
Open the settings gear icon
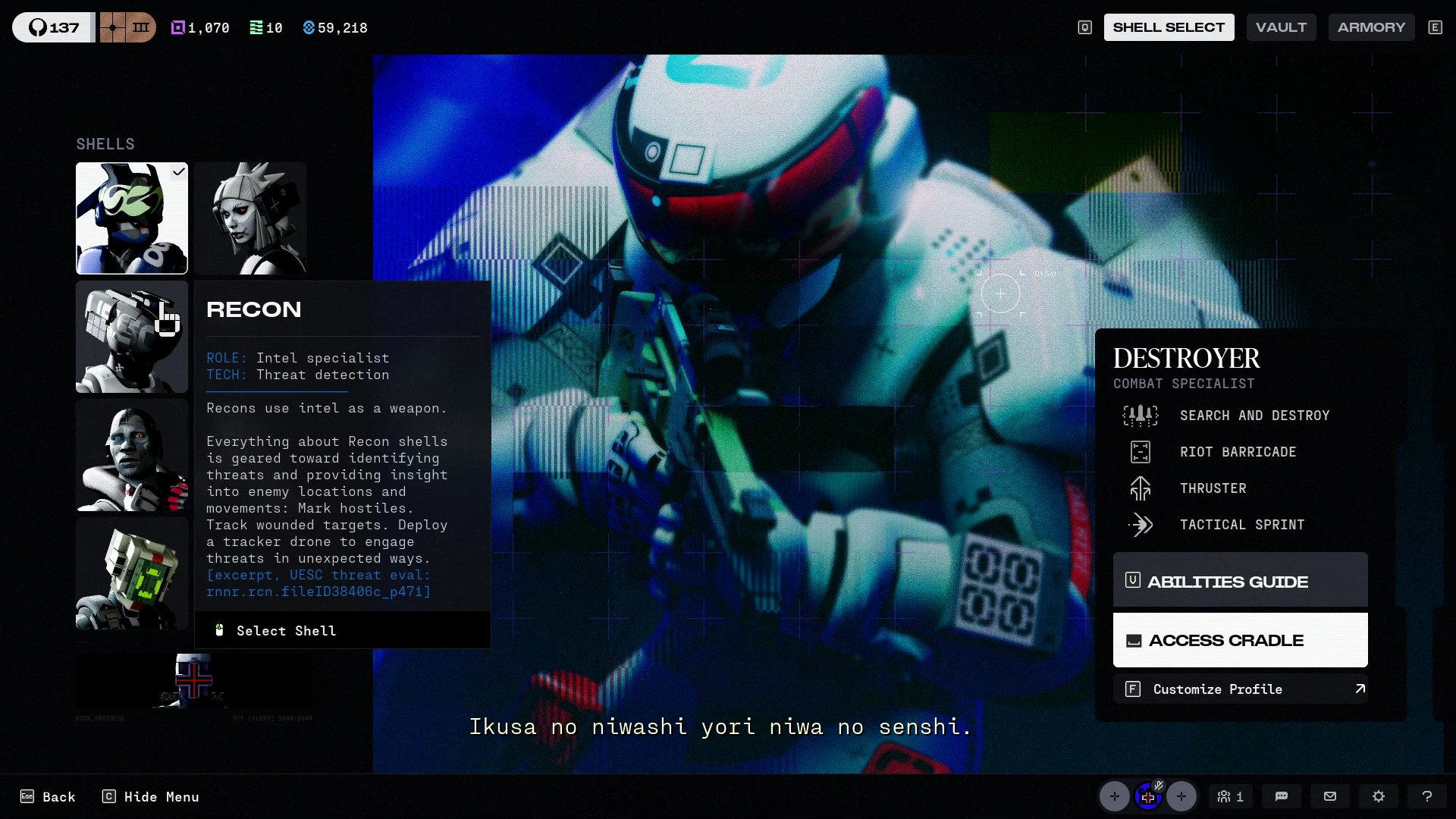(x=1379, y=796)
